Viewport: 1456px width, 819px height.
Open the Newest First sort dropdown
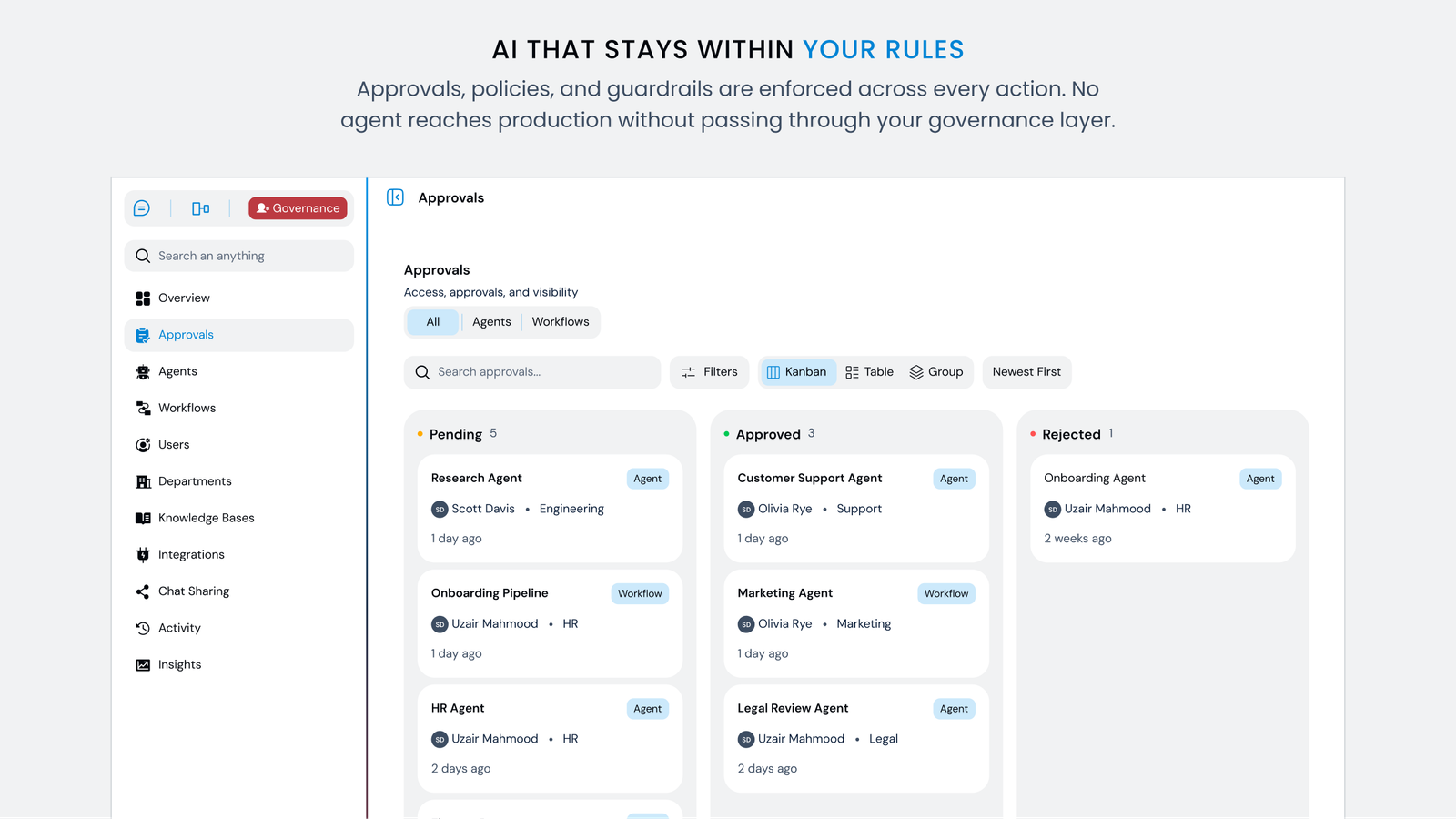1026,372
